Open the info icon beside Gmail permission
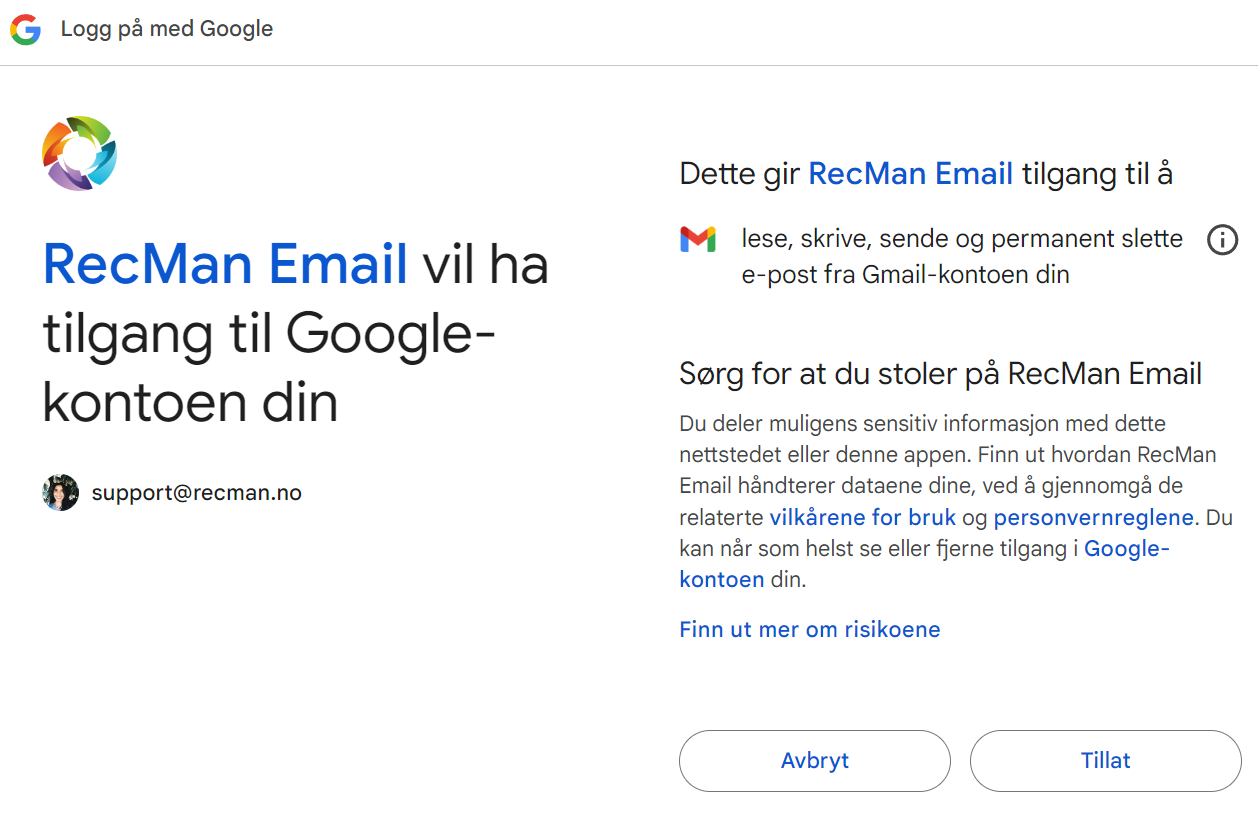1258x822 pixels. 1222,240
